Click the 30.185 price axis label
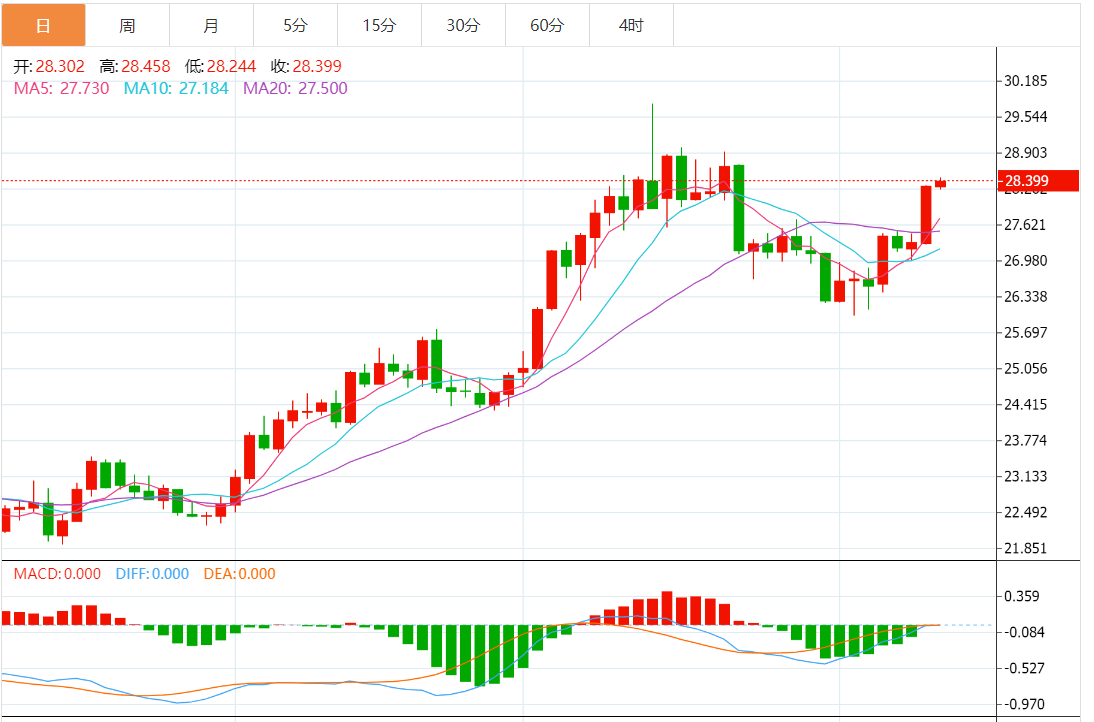This screenshot has height=722, width=1094. pyautogui.click(x=1026, y=81)
